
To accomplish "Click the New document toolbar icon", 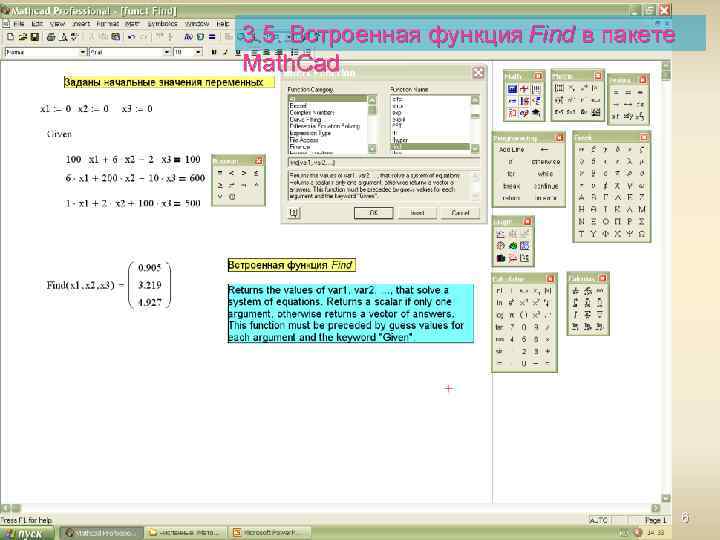I will point(10,37).
